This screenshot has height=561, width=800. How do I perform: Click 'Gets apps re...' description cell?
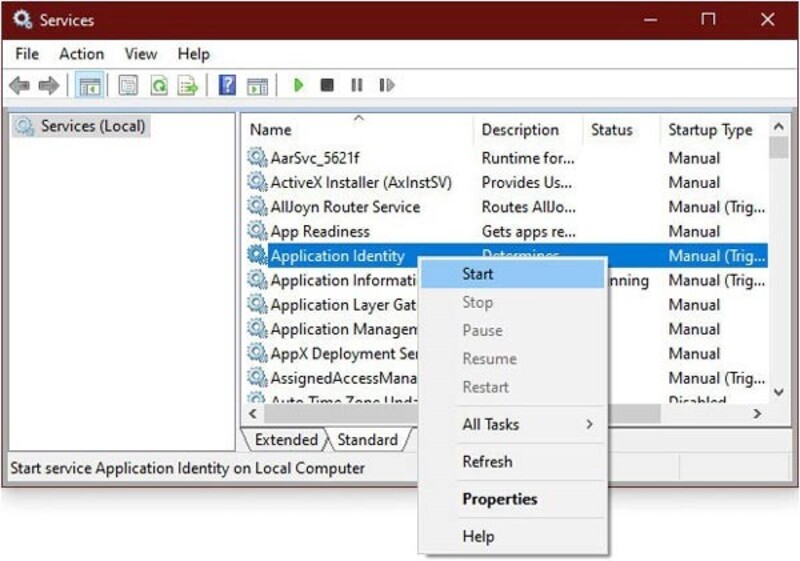pos(529,232)
